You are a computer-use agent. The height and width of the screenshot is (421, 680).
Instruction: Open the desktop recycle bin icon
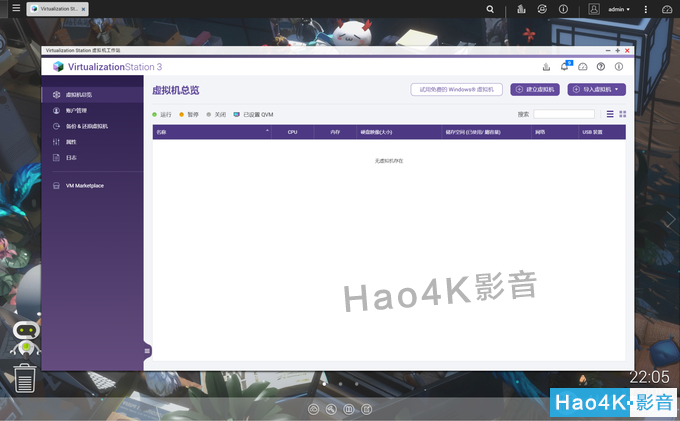coord(25,378)
